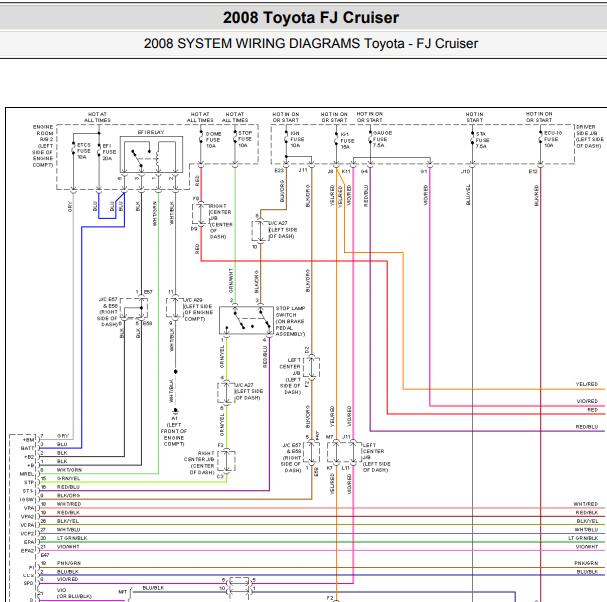This screenshot has width=607, height=602.
Task: Click the "PI" ECU pin label
Action: point(31,568)
